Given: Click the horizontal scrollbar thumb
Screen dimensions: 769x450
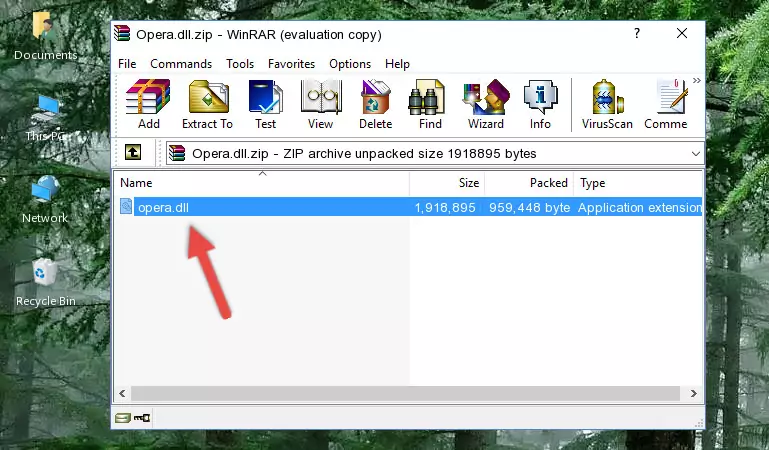Looking at the screenshot, I should tap(405, 393).
